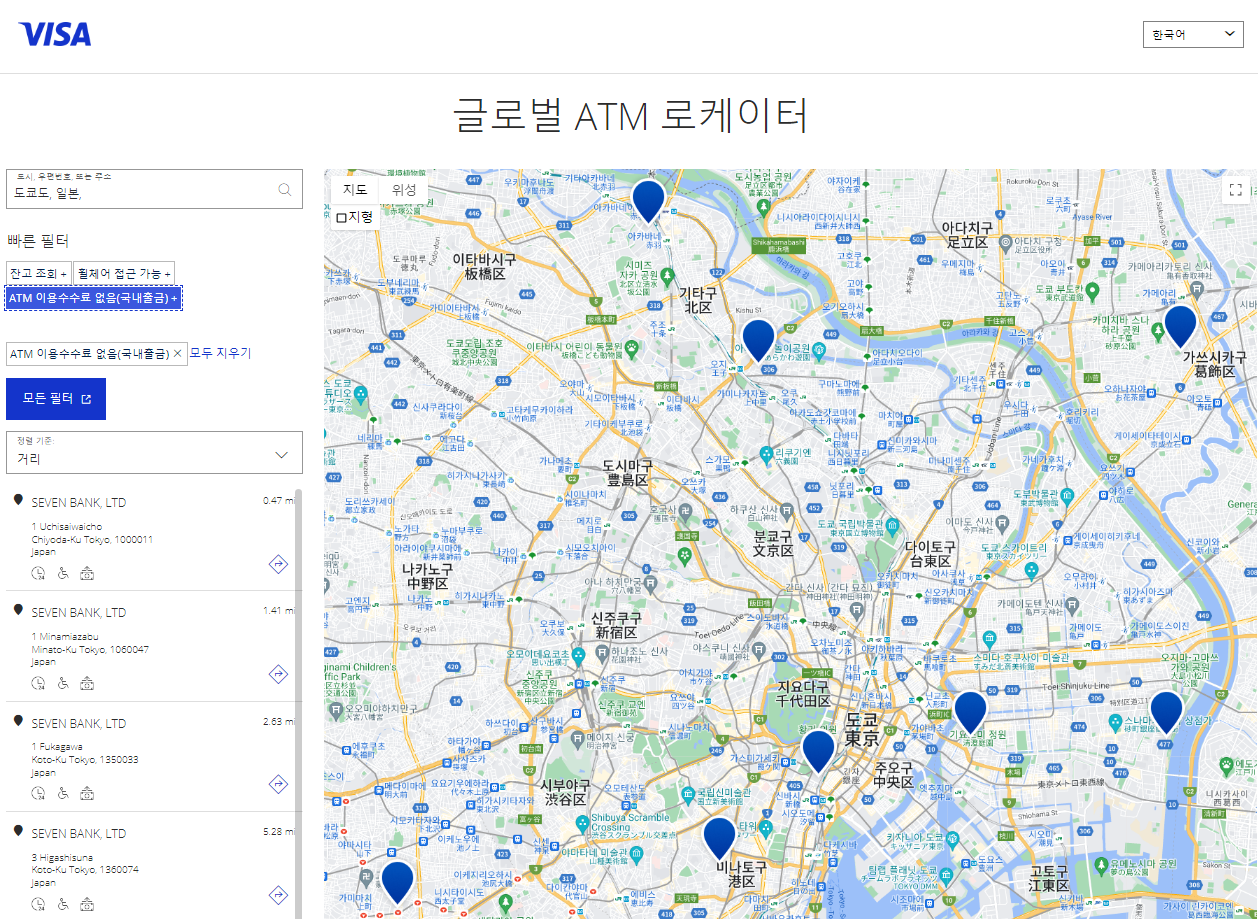1258x919 pixels.
Task: Click the wheelchair icon for 1 Uchisaiwaicho
Action: click(x=63, y=573)
